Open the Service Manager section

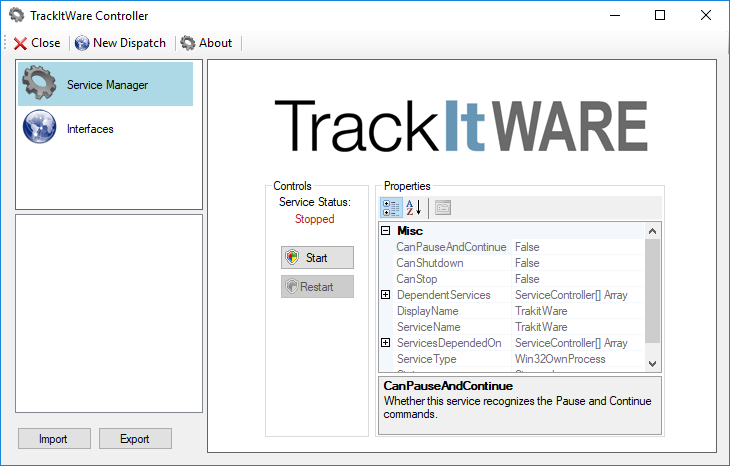point(105,84)
